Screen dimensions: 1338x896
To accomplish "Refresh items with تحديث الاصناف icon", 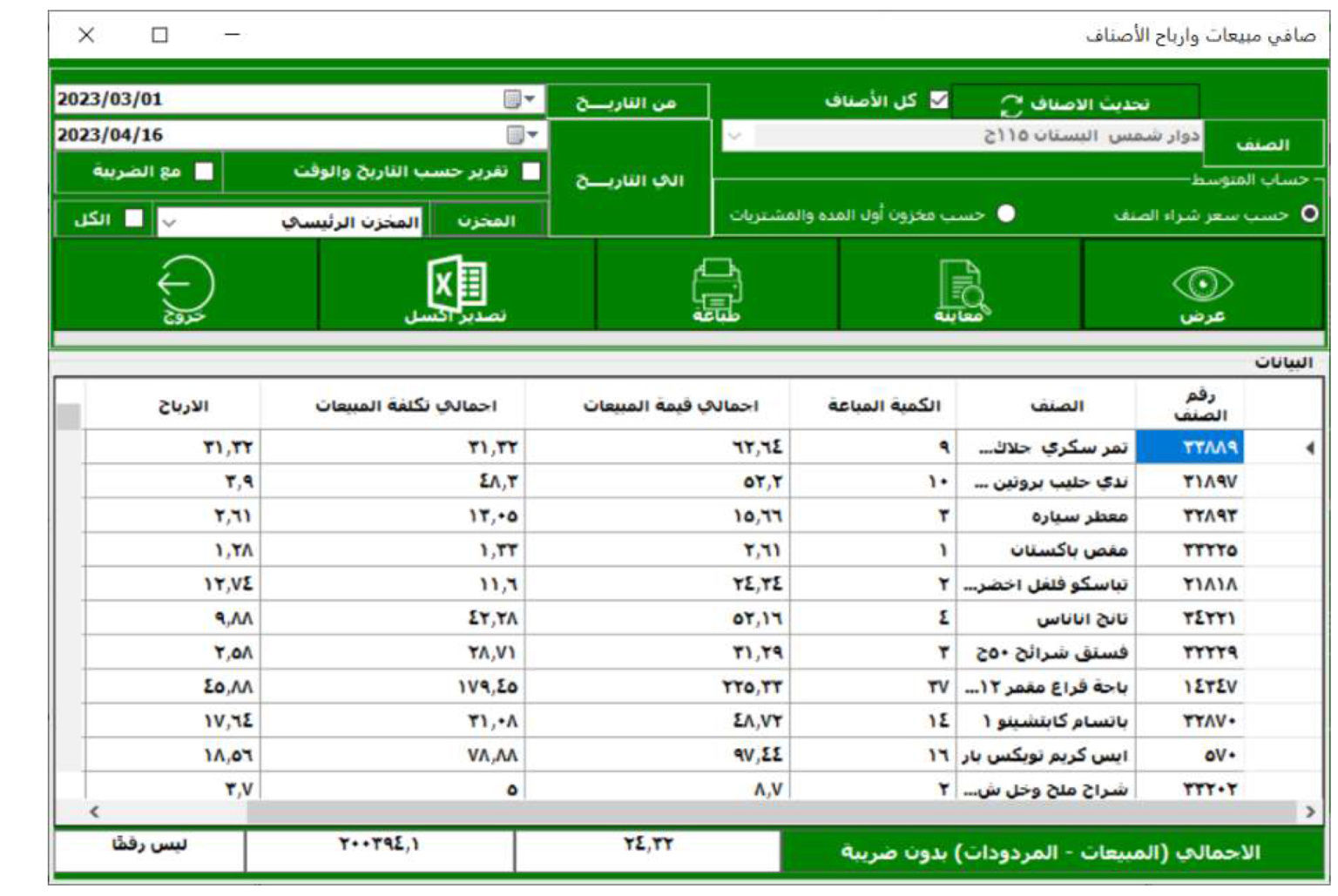I will (1011, 102).
